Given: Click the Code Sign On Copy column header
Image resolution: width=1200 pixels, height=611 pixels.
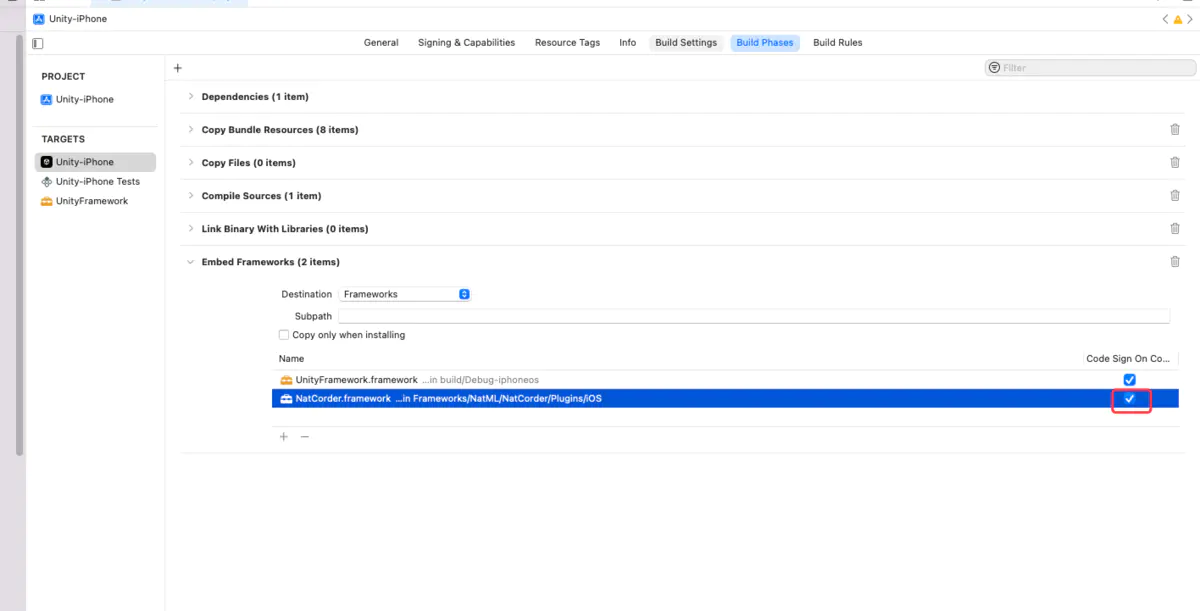Looking at the screenshot, I should coord(1128,359).
